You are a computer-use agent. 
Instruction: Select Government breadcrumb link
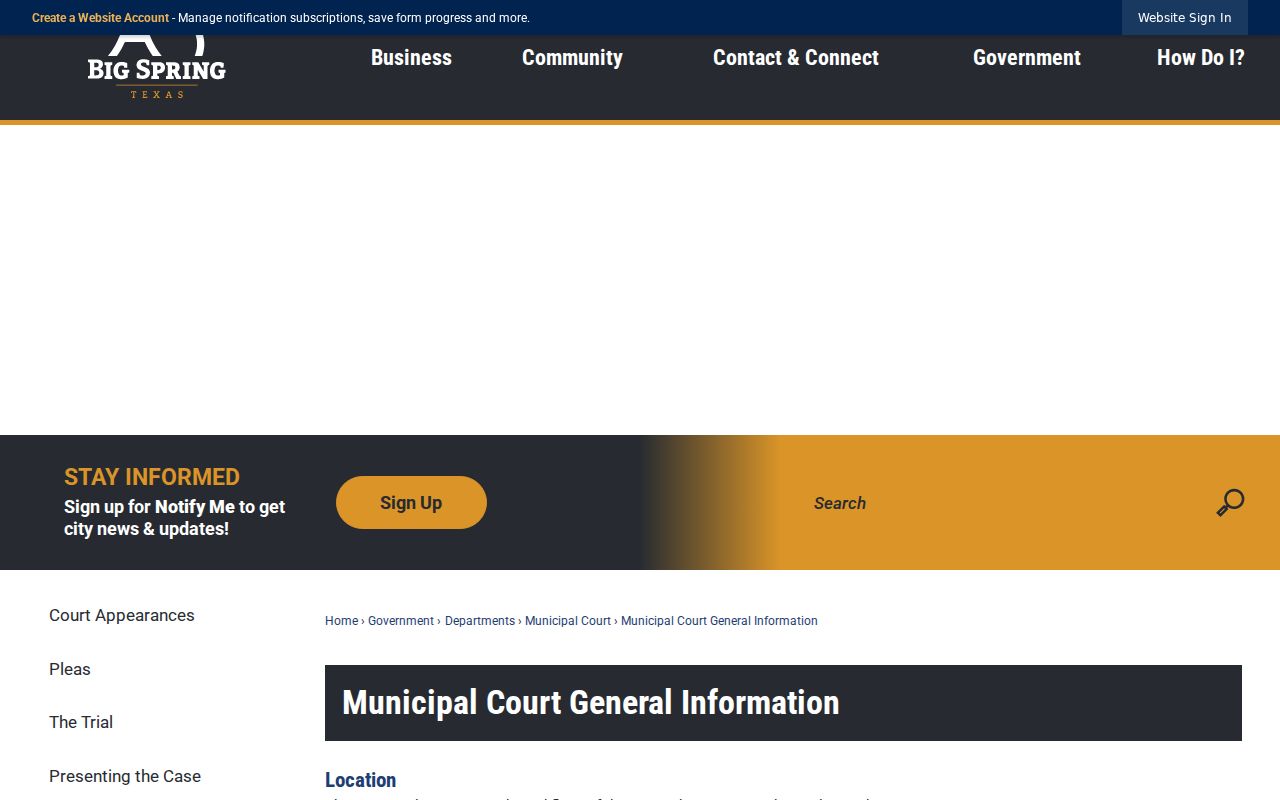(x=401, y=621)
